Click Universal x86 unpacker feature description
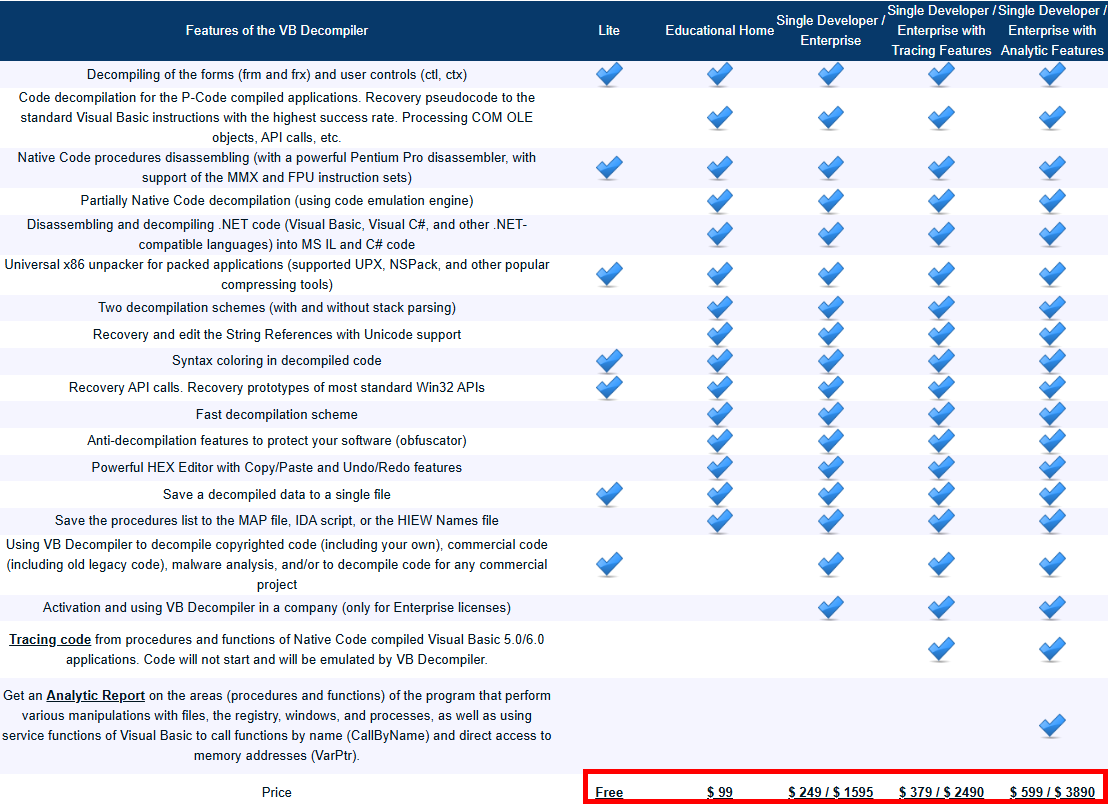 (x=277, y=274)
